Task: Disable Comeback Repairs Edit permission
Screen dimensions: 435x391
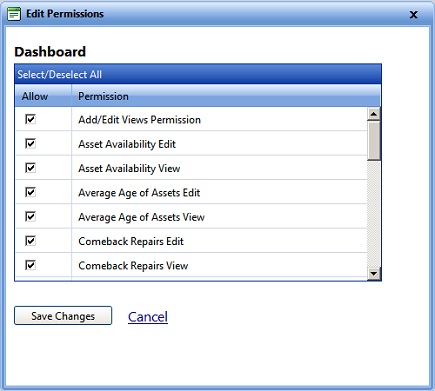Action: click(30, 241)
